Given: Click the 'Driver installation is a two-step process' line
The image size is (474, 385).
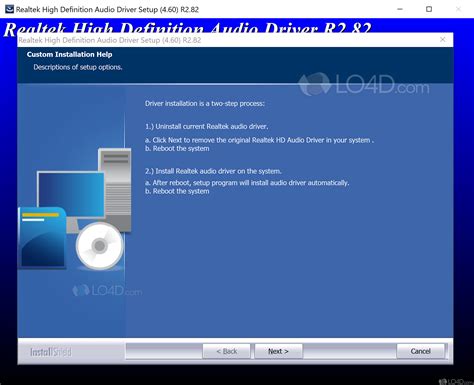Looking at the screenshot, I should click(205, 104).
